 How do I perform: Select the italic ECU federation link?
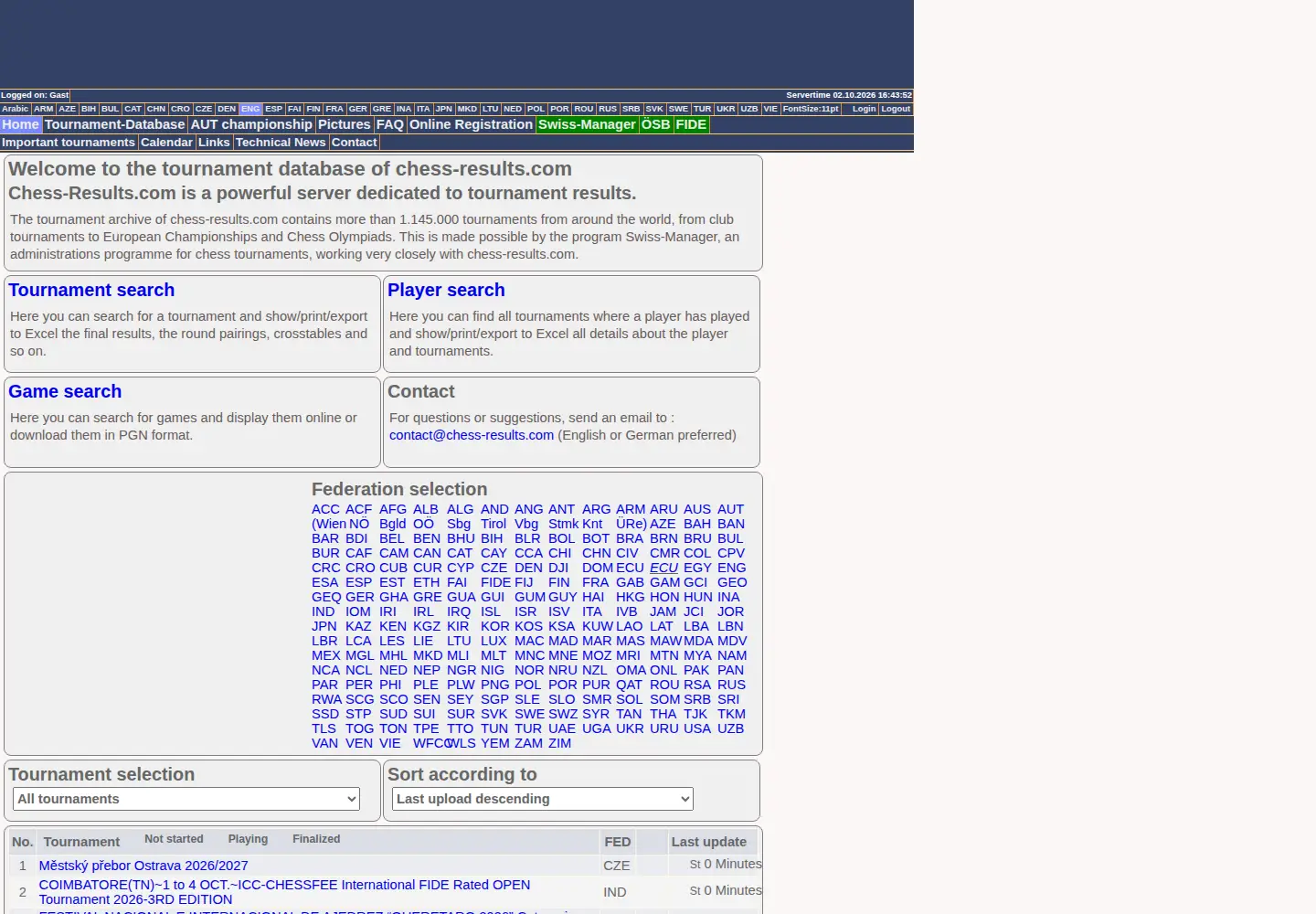click(663, 568)
